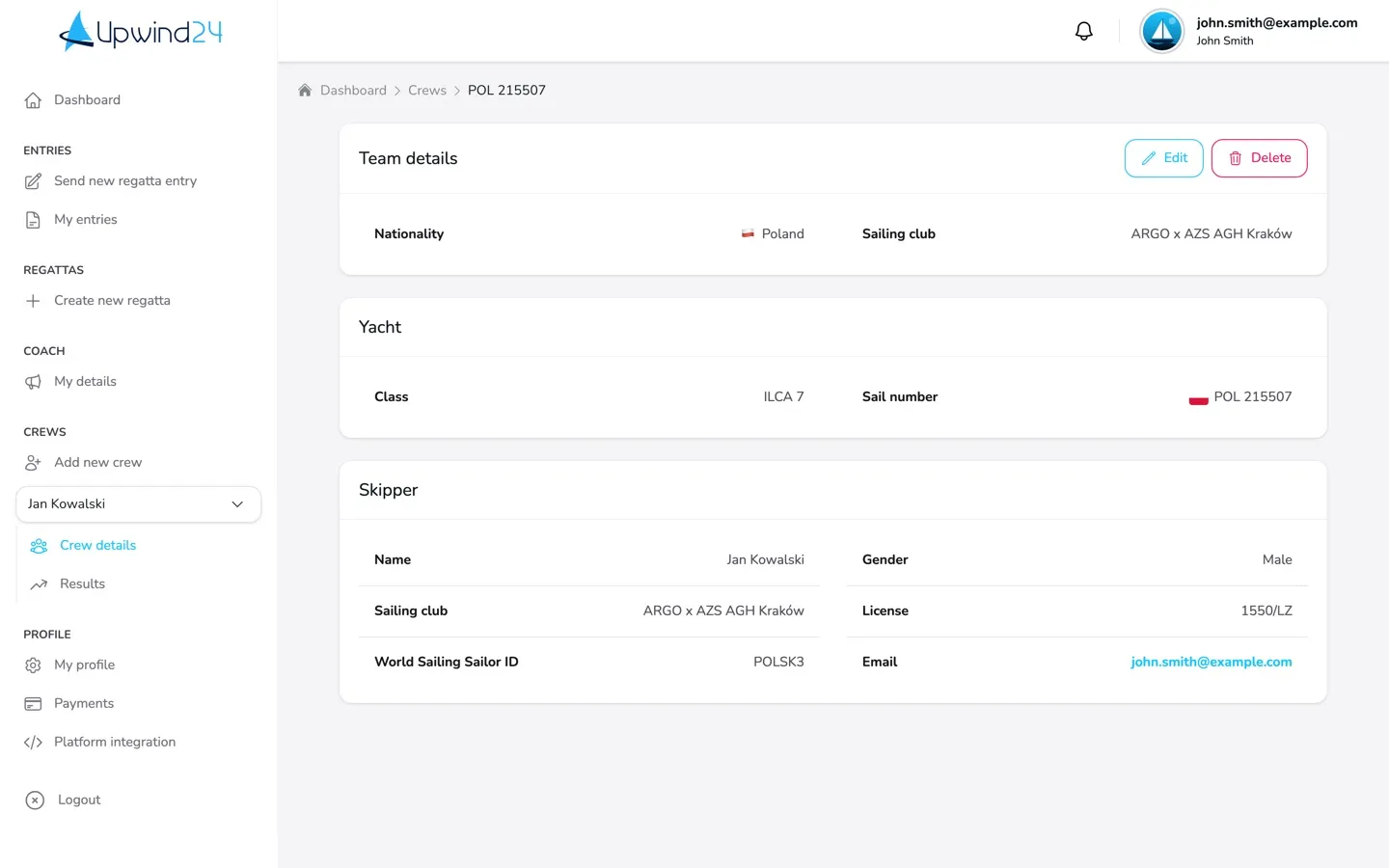Click the Logout circle-x icon

click(x=35, y=800)
